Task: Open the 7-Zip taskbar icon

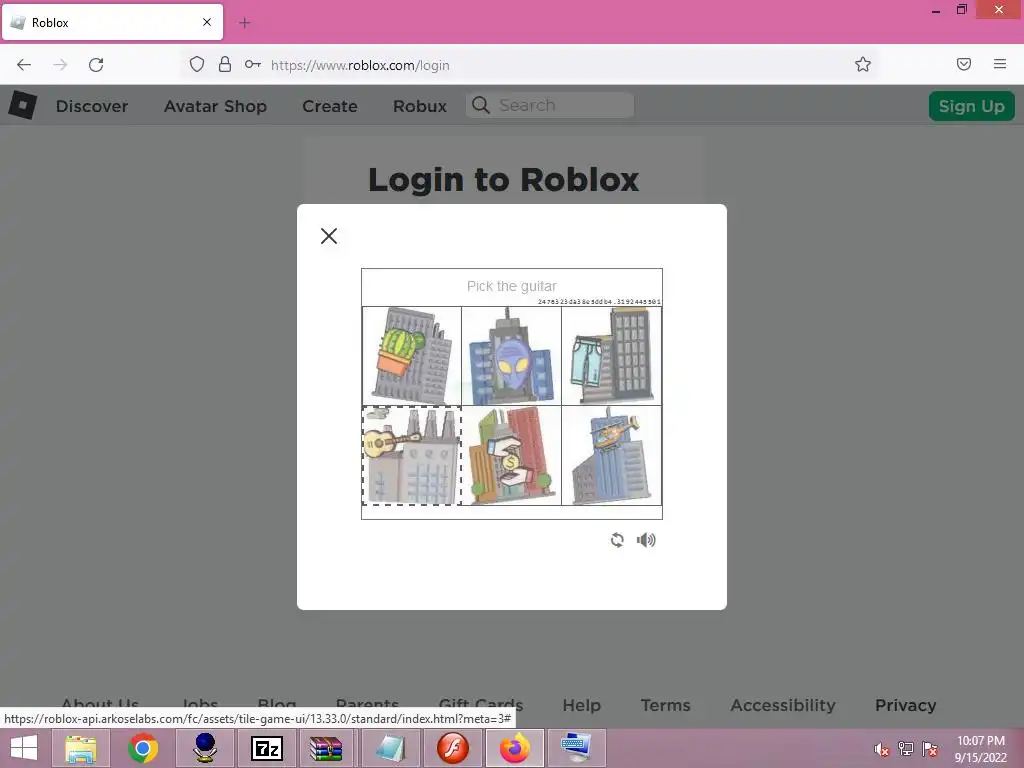Action: (267, 748)
